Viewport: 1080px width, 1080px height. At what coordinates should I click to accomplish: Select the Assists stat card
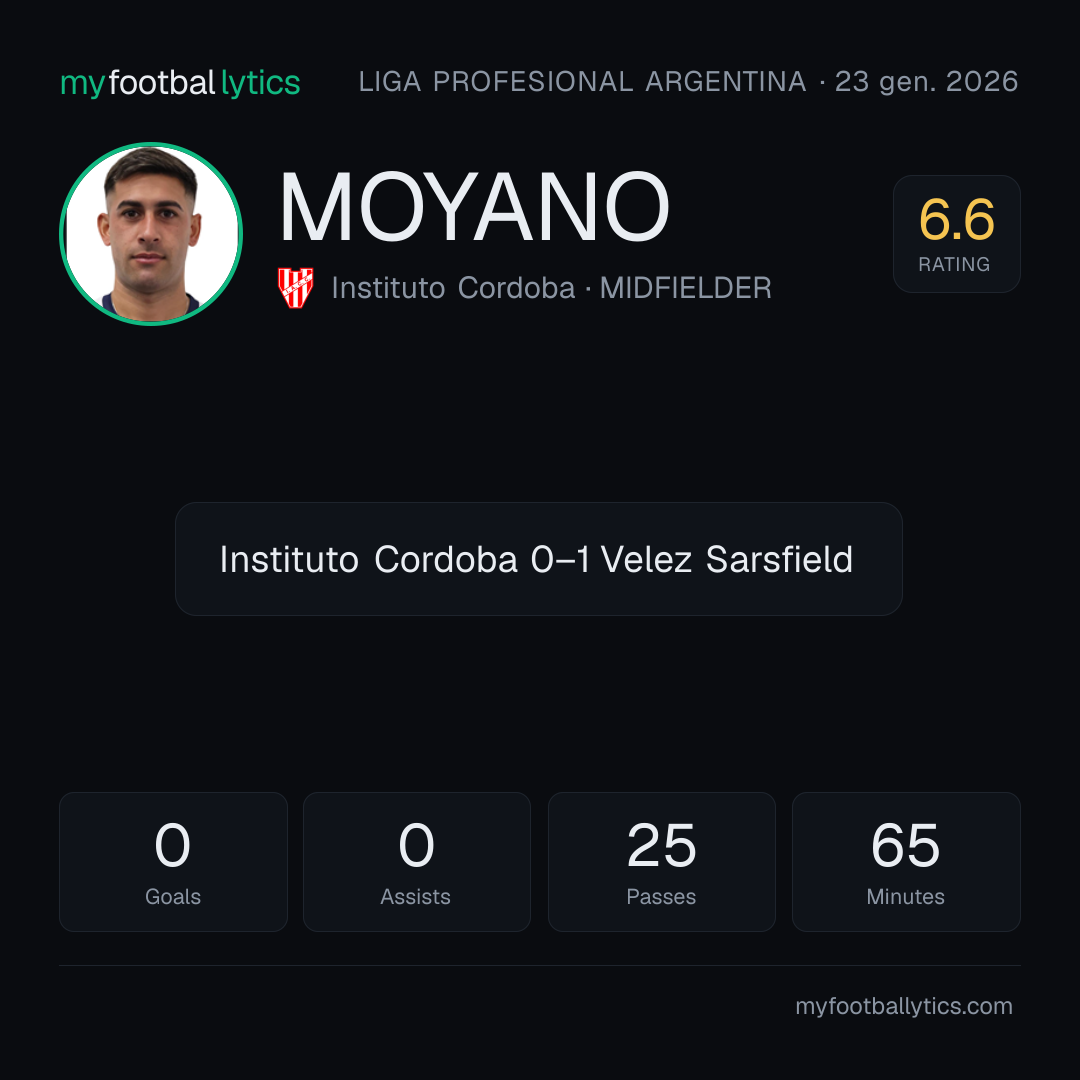[x=417, y=862]
